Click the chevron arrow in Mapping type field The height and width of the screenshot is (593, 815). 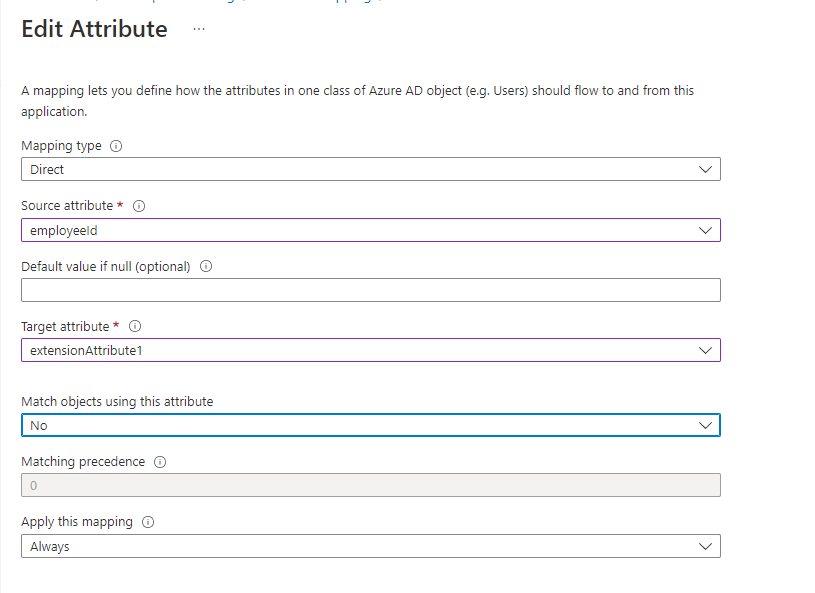click(x=706, y=170)
